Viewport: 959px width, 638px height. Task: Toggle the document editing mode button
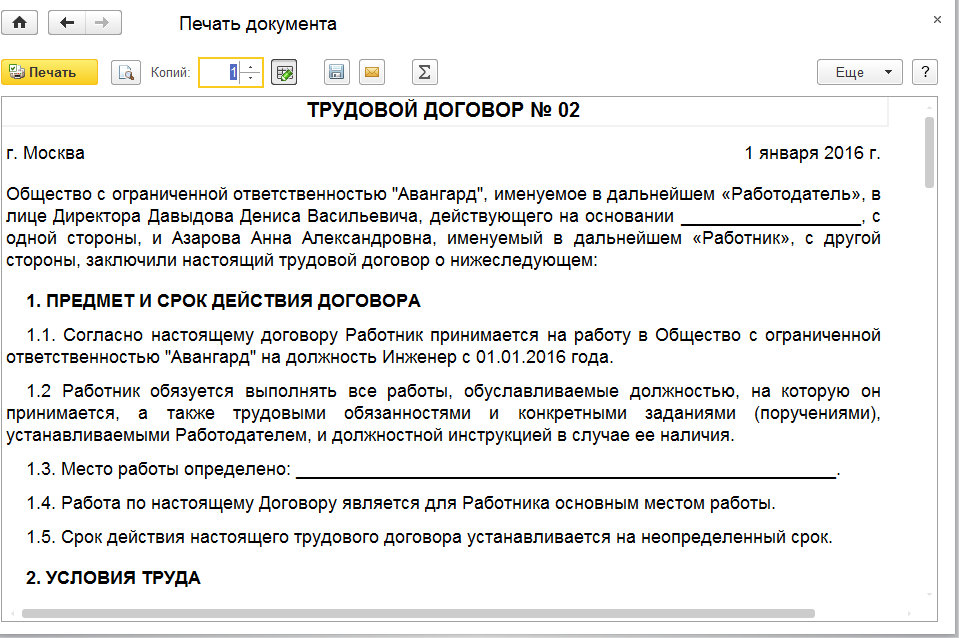pos(284,72)
